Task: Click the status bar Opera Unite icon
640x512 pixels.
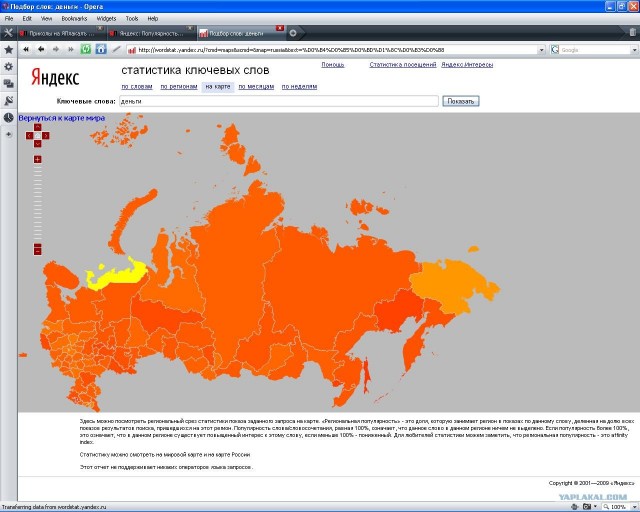Action: pyautogui.click(x=575, y=507)
